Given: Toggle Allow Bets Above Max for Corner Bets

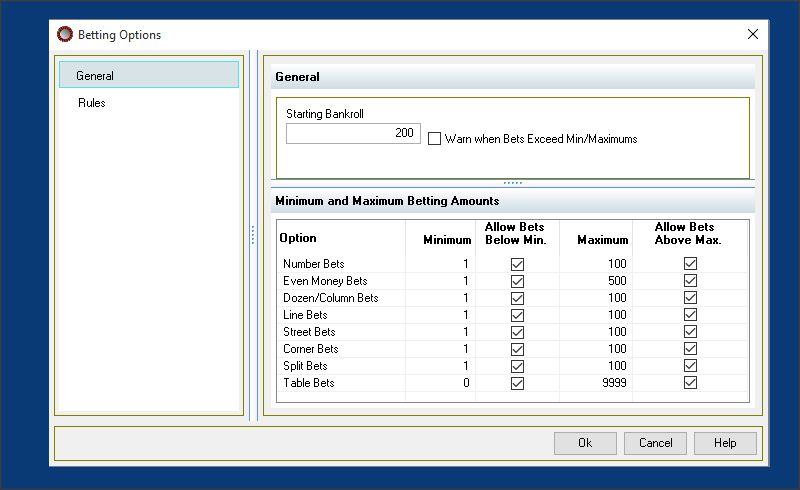Looking at the screenshot, I should point(690,349).
